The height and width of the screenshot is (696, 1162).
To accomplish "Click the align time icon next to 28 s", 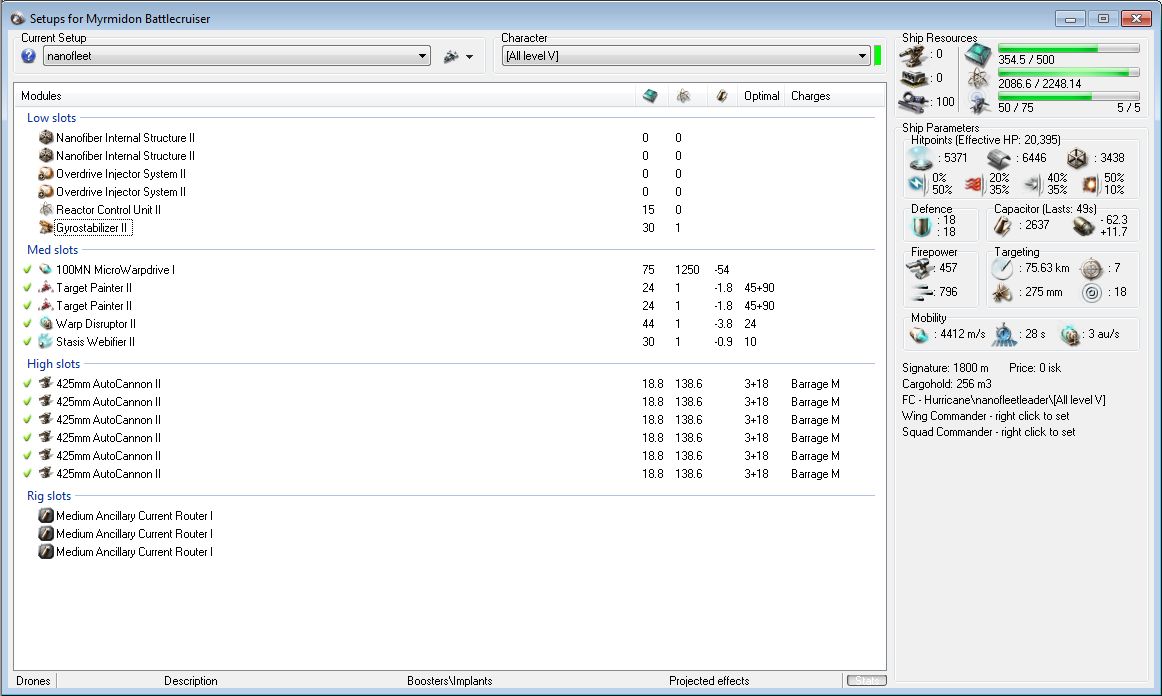I will pos(1004,334).
